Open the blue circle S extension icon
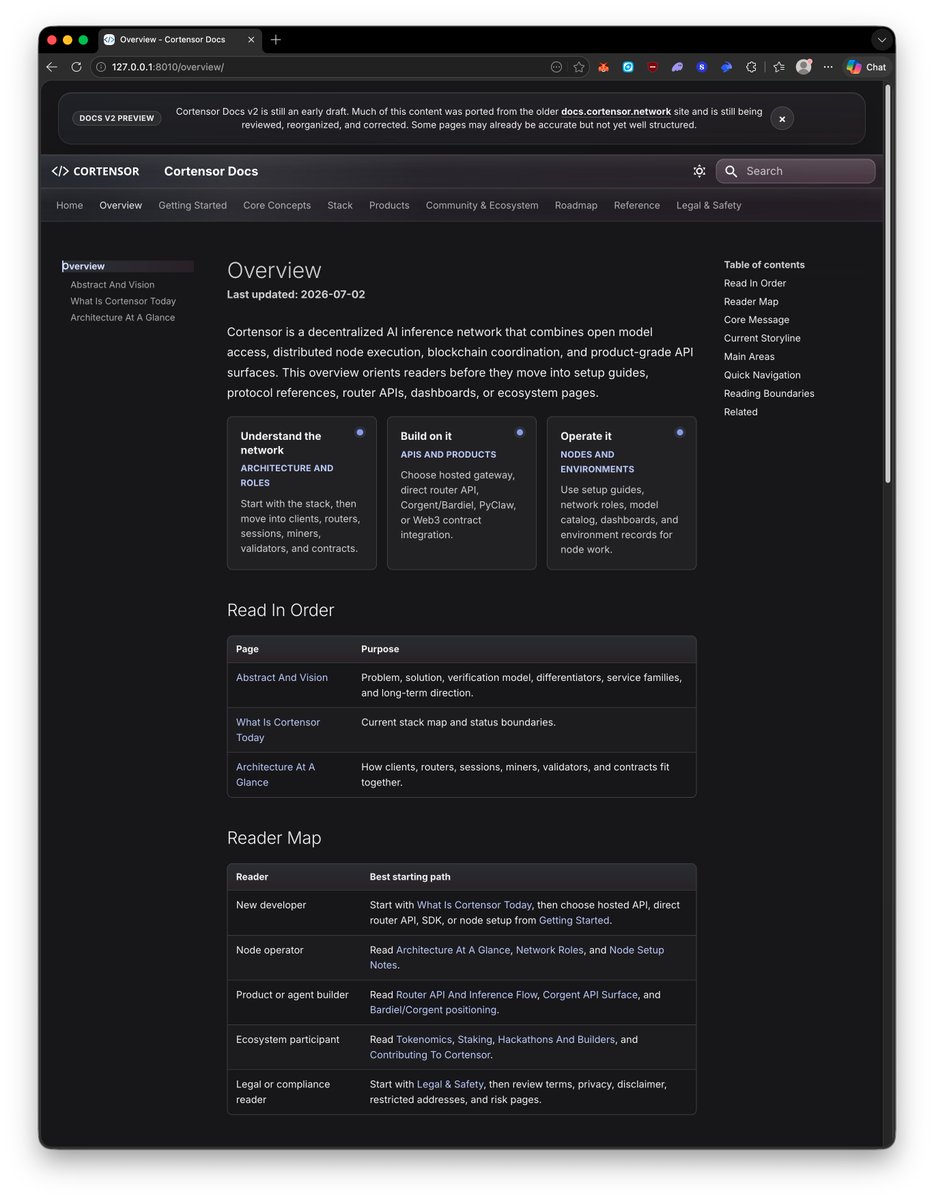 (x=702, y=67)
